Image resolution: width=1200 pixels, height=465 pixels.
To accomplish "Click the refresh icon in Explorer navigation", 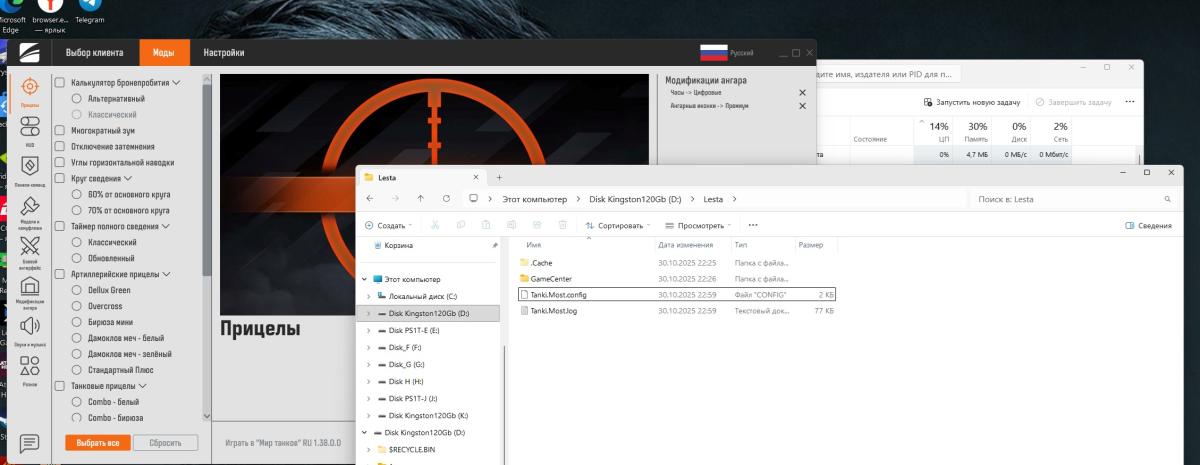I will click(446, 199).
